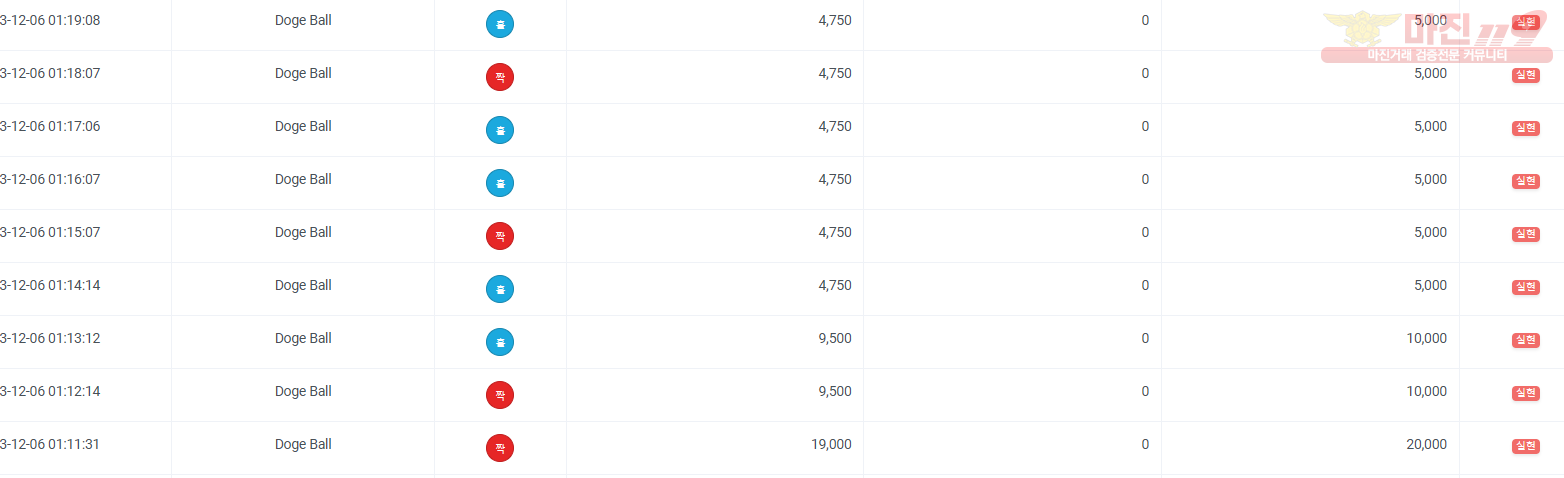Click the red 짝 icon in the 01:11:31 row
The height and width of the screenshot is (478, 1564).
pyautogui.click(x=500, y=448)
